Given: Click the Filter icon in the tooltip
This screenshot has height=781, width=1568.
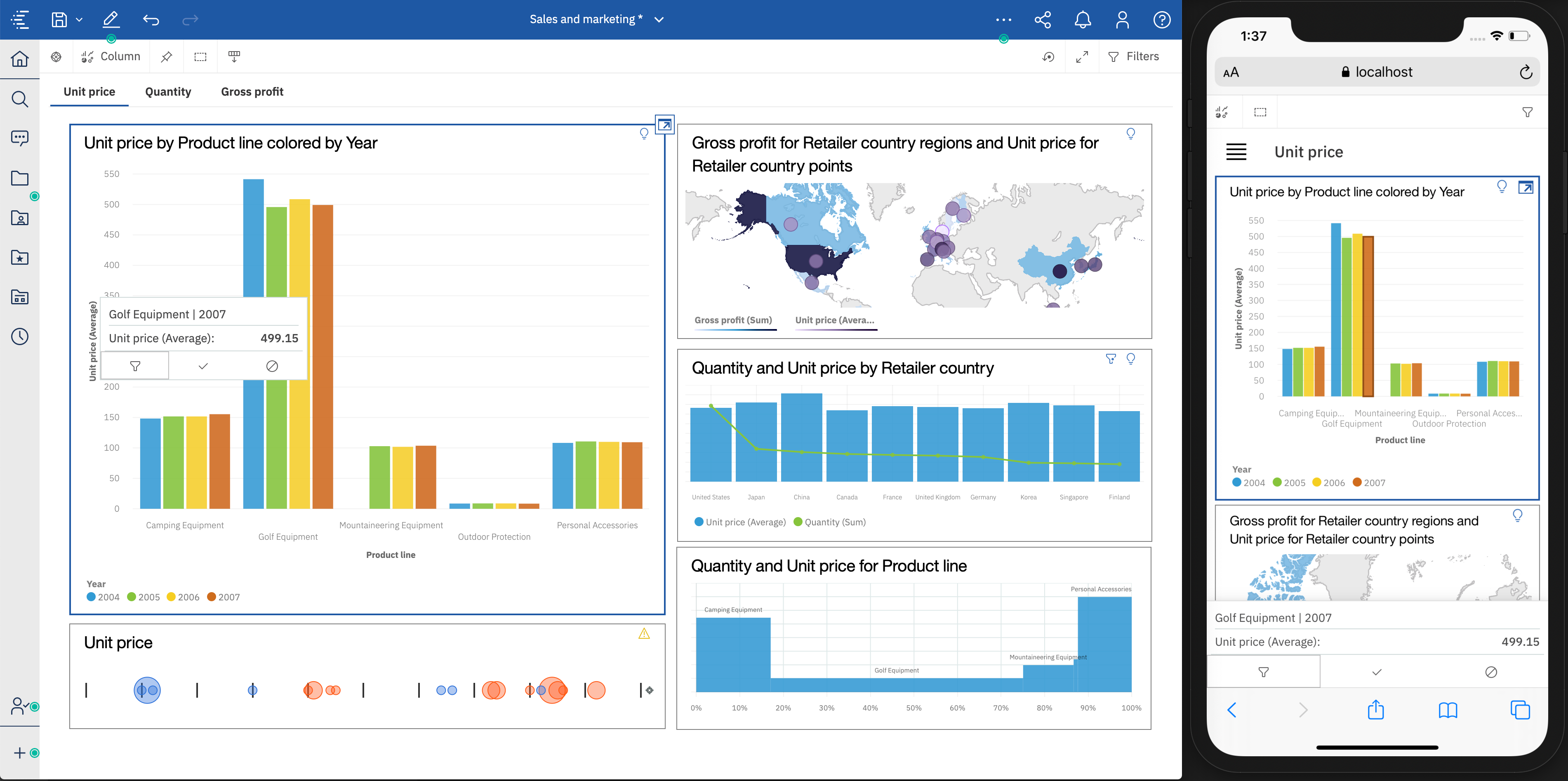Looking at the screenshot, I should 135,366.
